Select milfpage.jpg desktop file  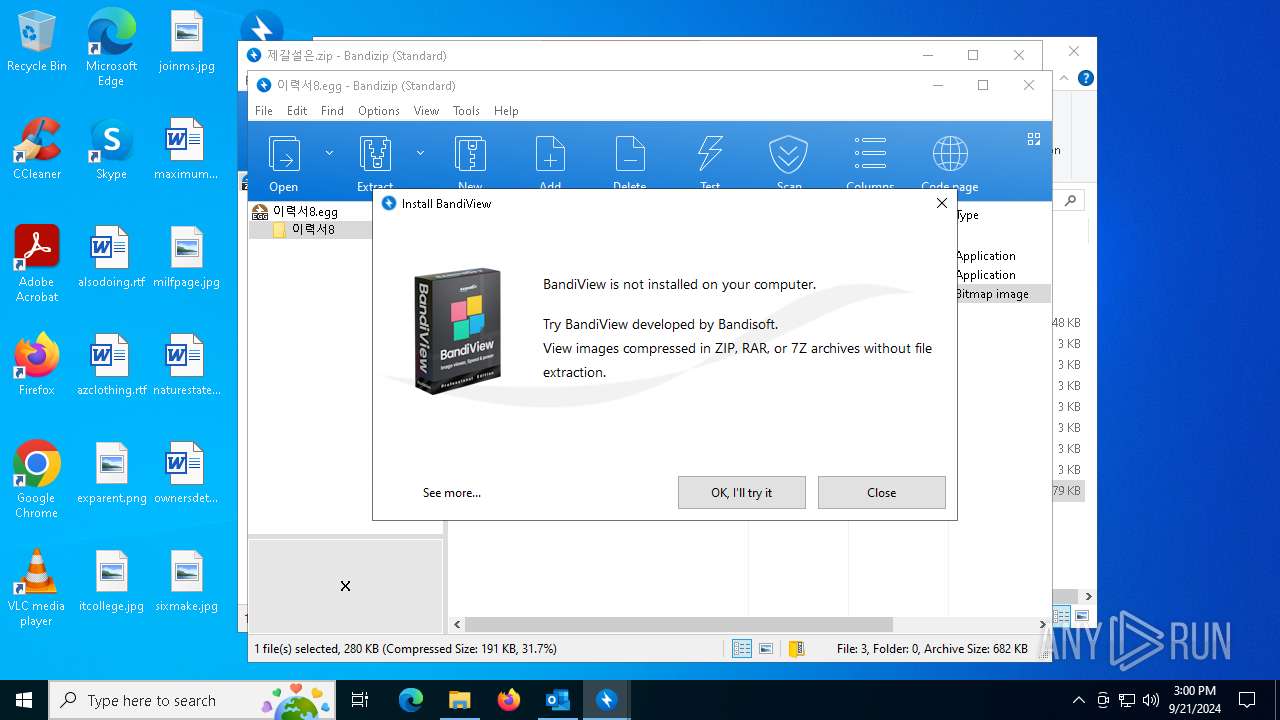186,258
